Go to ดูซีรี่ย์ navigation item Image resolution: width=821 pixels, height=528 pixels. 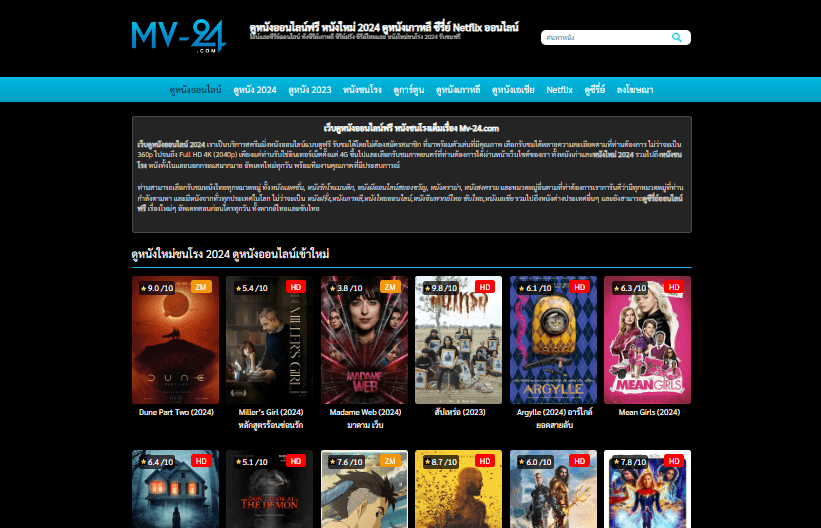595,90
